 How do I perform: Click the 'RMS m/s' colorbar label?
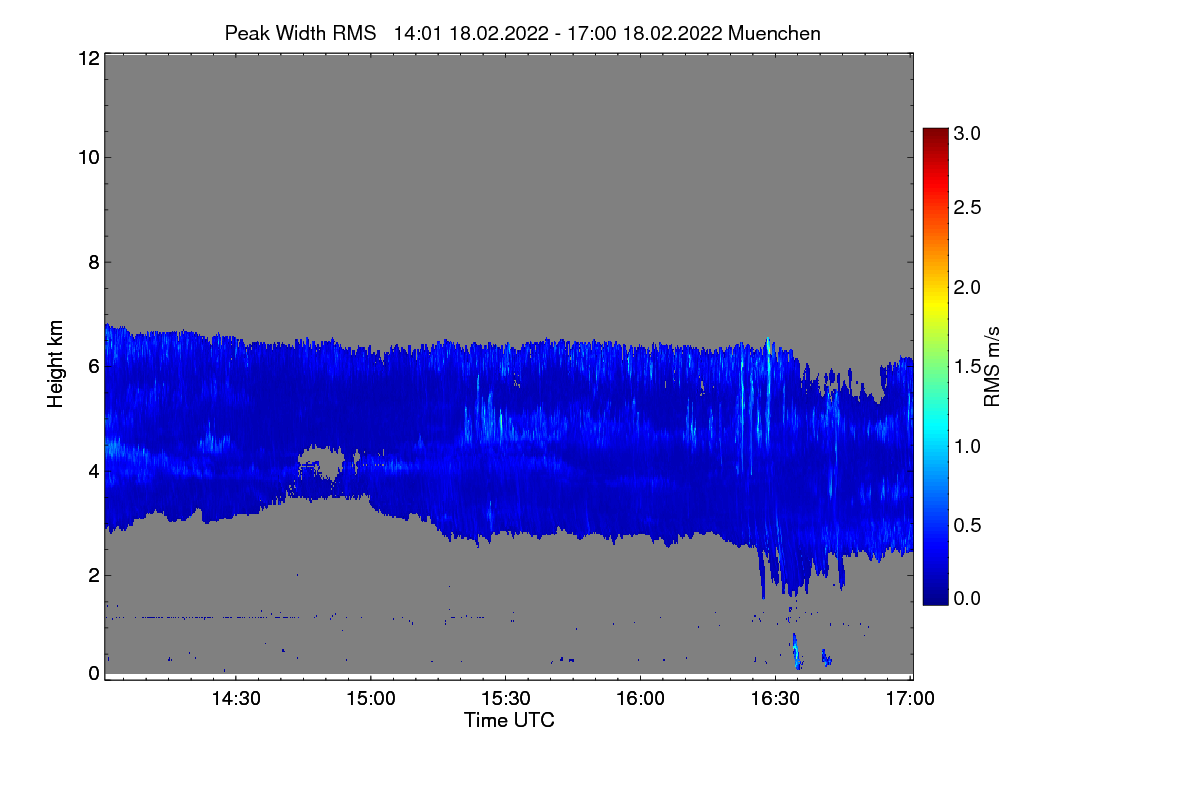[x=992, y=365]
